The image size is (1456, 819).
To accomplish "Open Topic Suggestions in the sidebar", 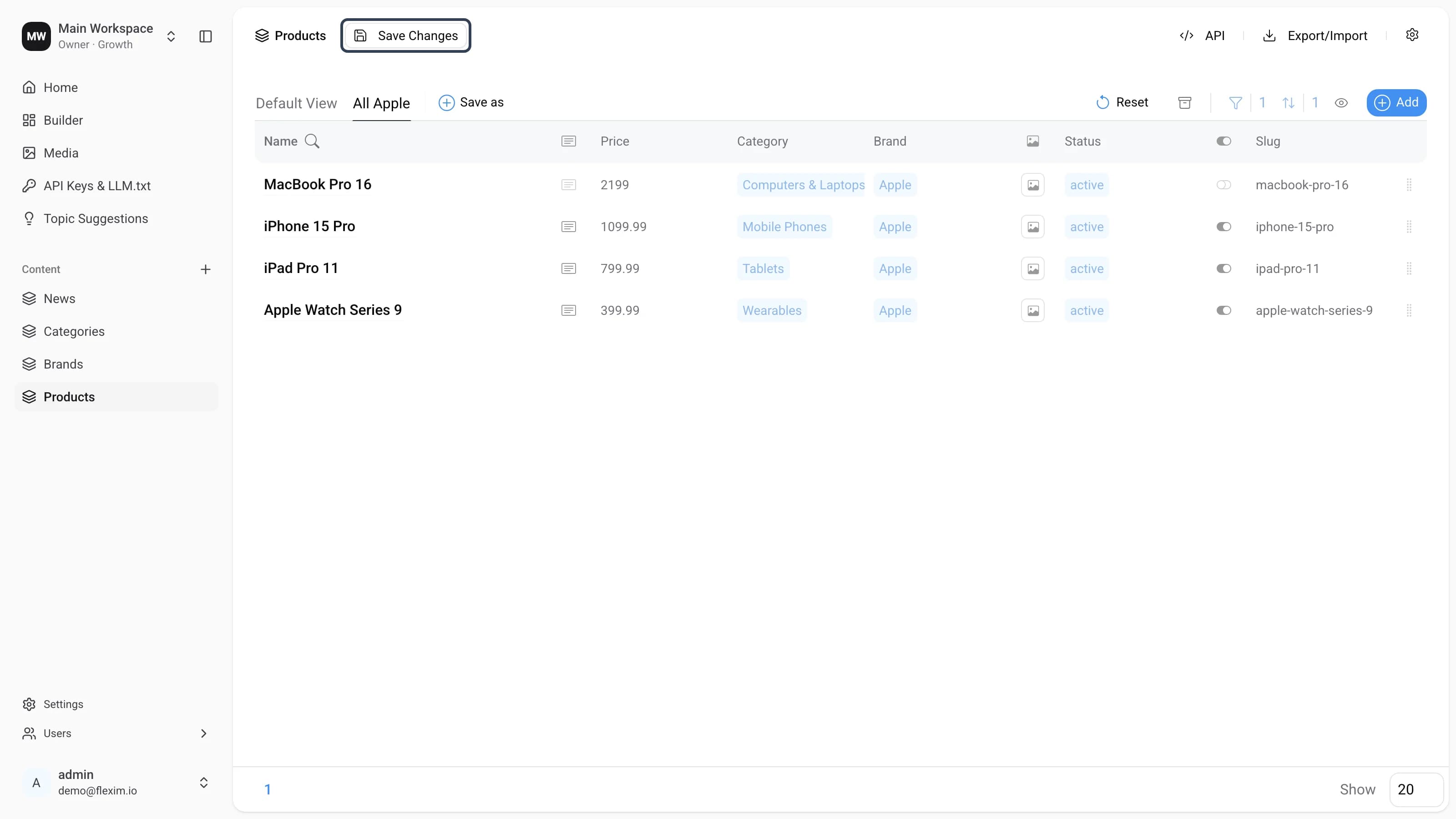I will (x=116, y=219).
